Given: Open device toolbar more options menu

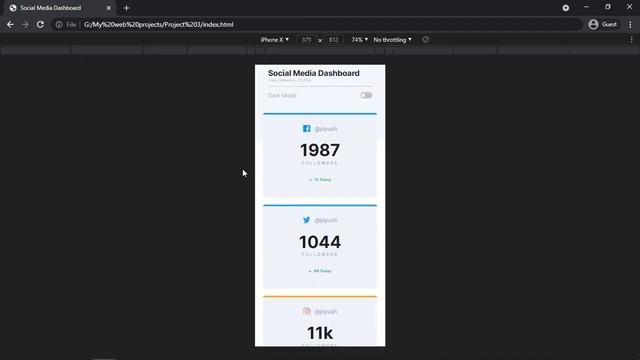Looking at the screenshot, I should [631, 40].
